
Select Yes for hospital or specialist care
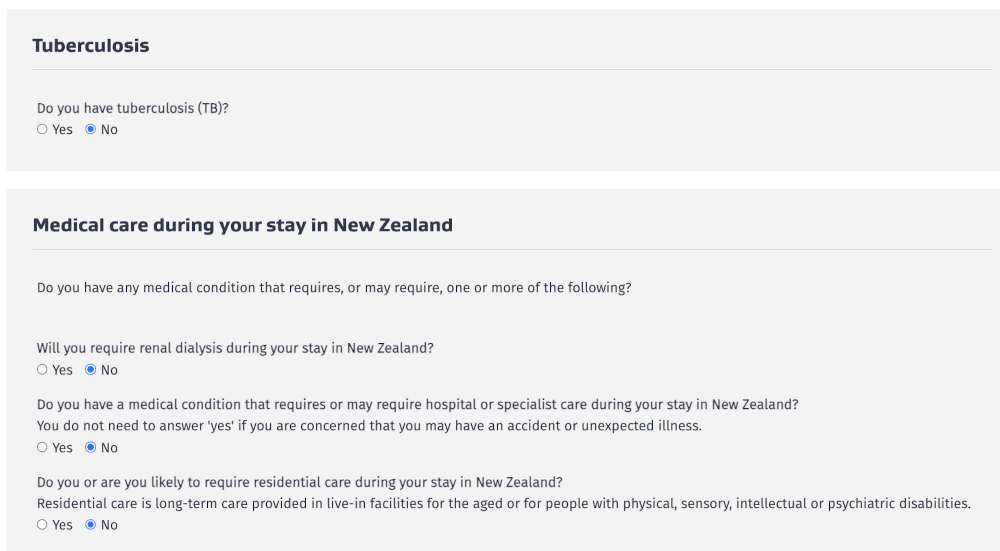tap(42, 448)
